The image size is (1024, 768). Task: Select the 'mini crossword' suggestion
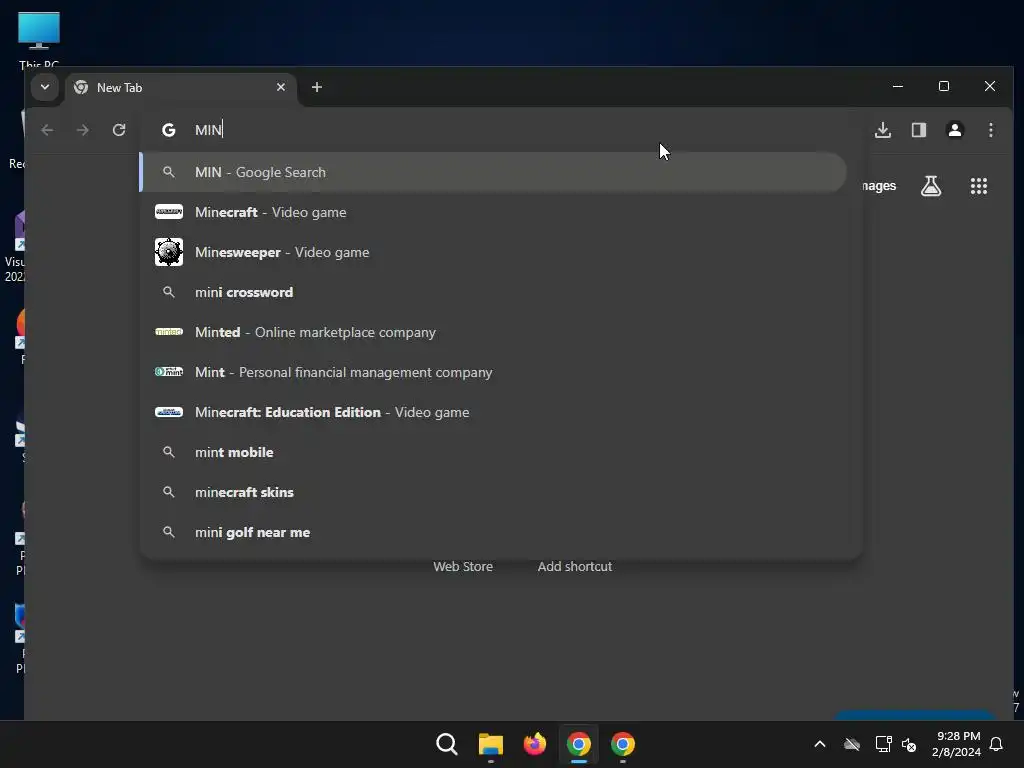(494, 292)
